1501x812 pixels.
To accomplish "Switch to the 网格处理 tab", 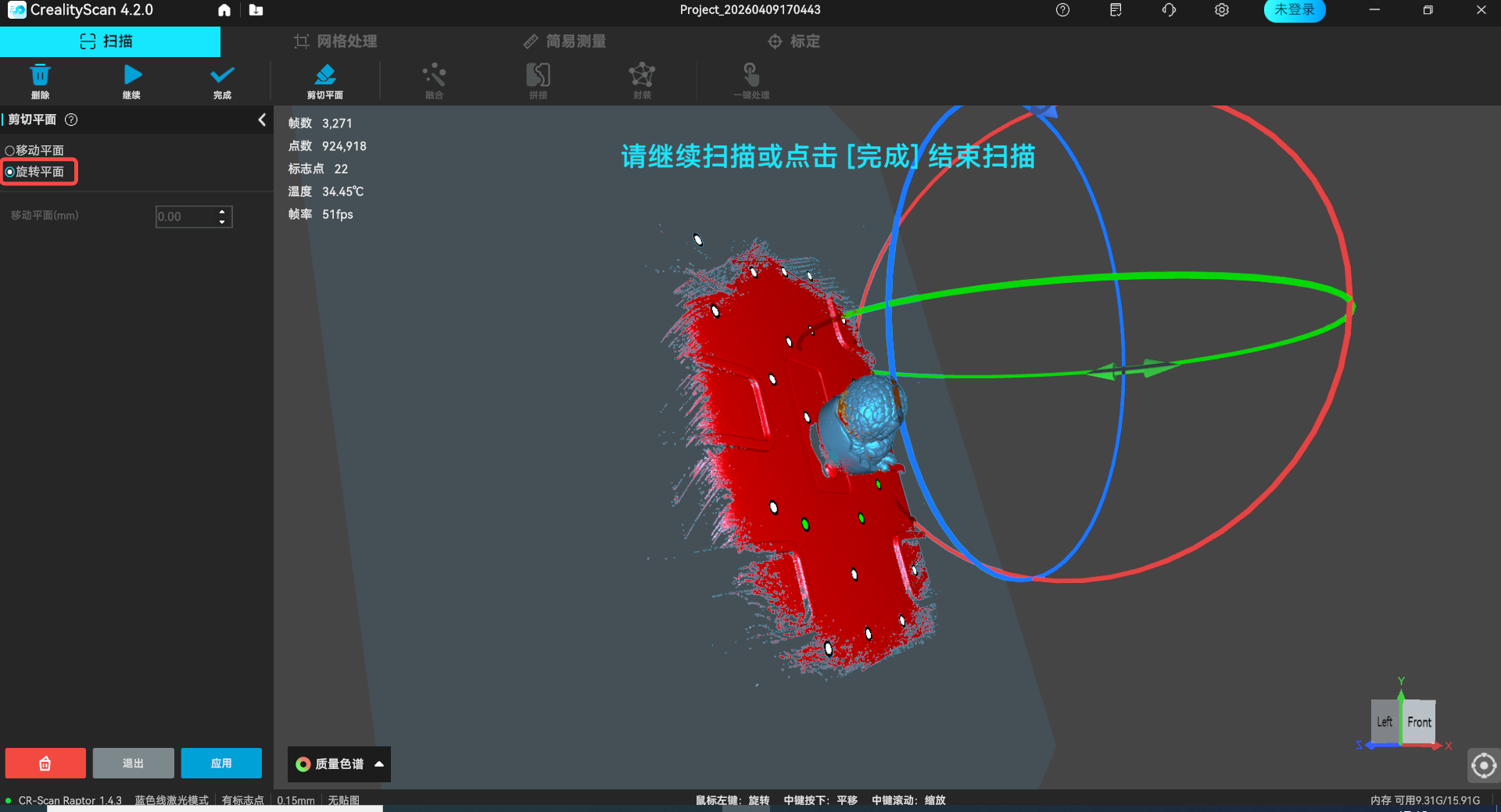I will 335,41.
